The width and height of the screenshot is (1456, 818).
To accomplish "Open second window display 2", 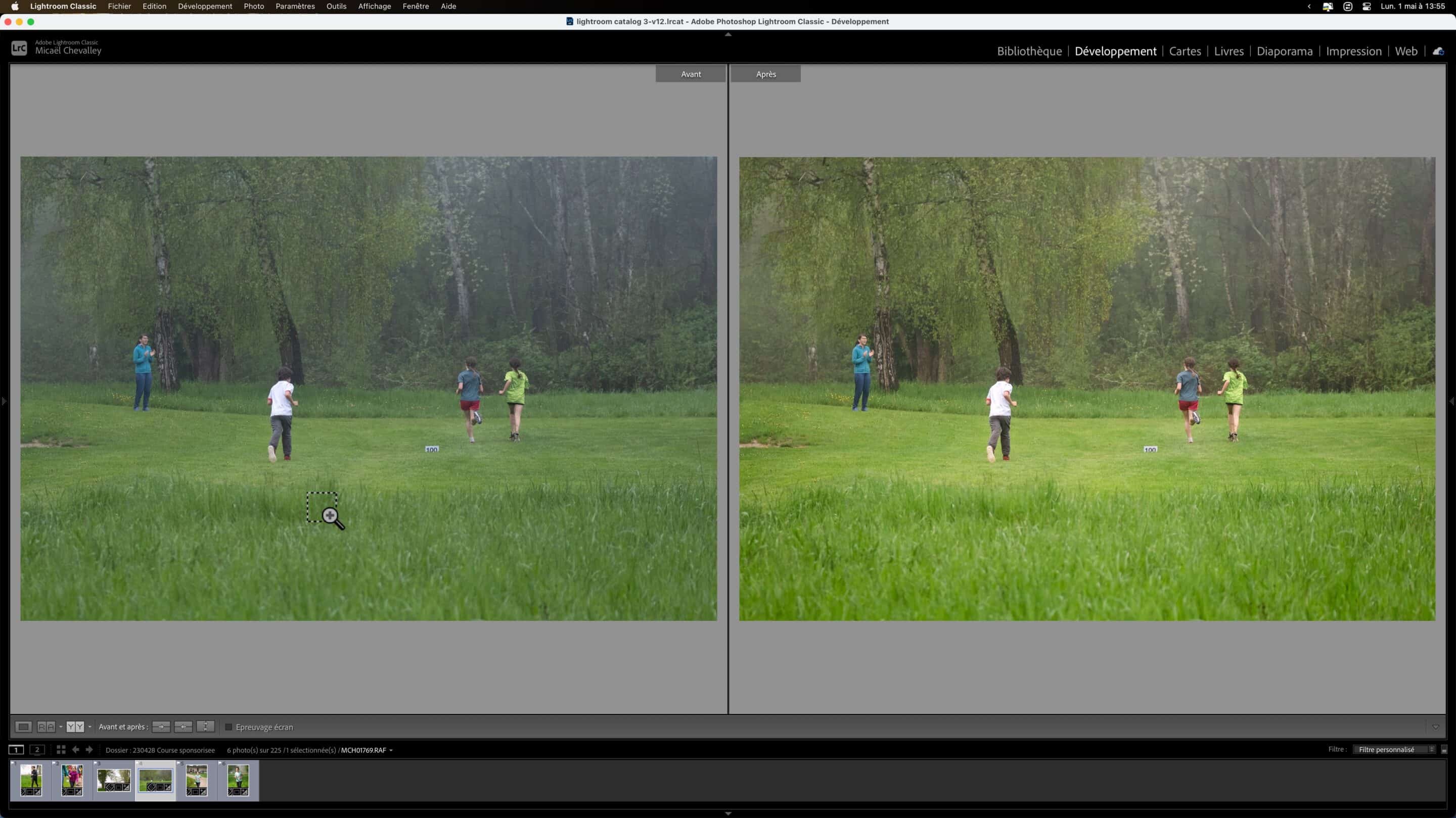I will 37,750.
